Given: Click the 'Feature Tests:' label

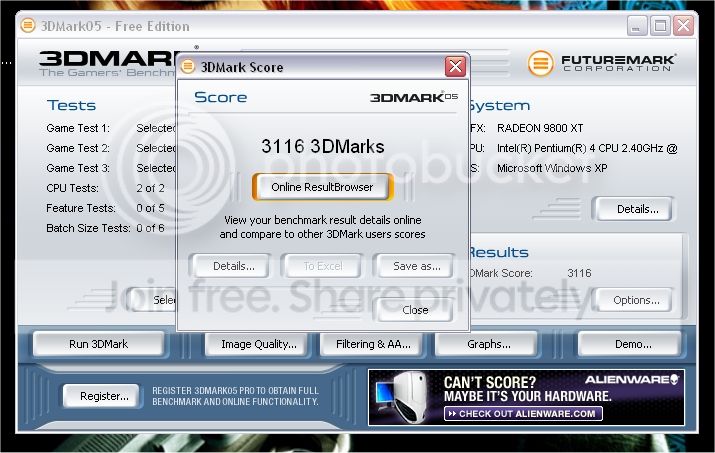Looking at the screenshot, I should tap(81, 208).
